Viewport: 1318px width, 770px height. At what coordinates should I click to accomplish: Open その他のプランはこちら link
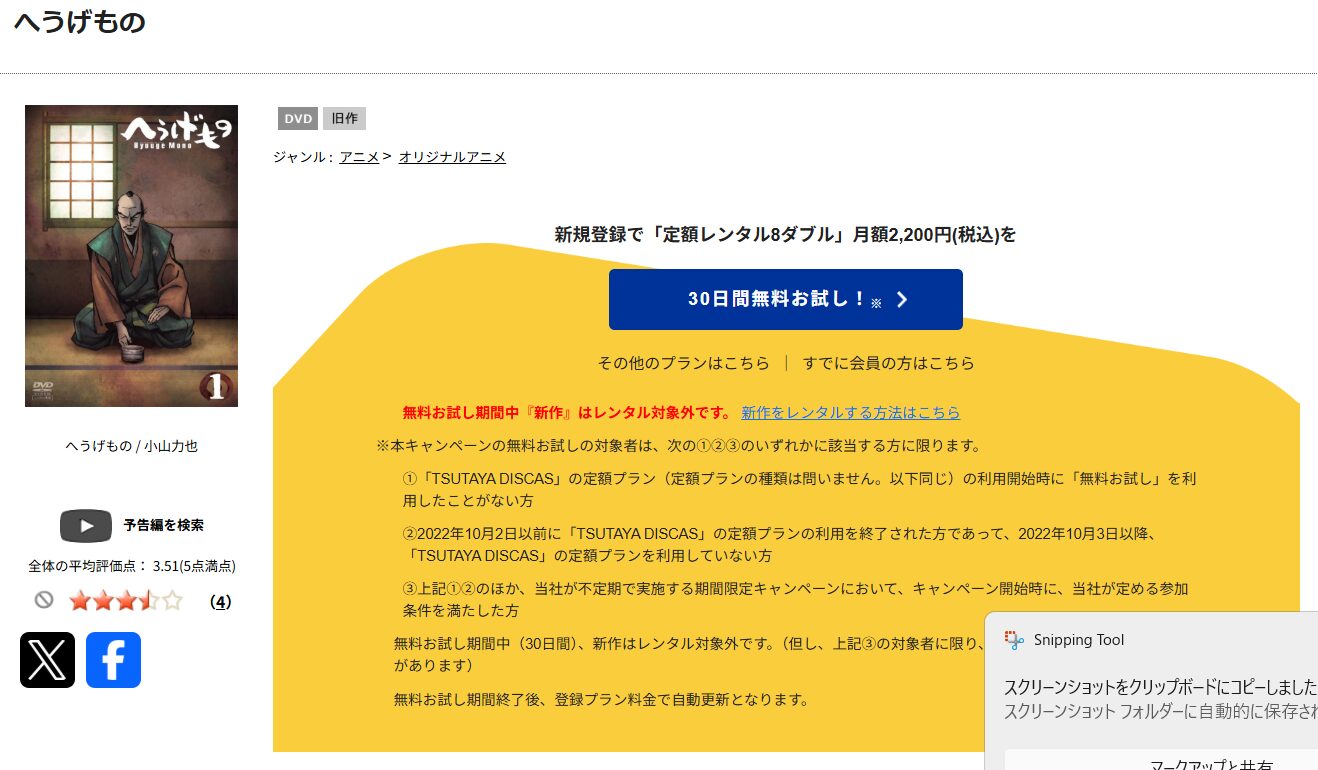pyautogui.click(x=683, y=363)
